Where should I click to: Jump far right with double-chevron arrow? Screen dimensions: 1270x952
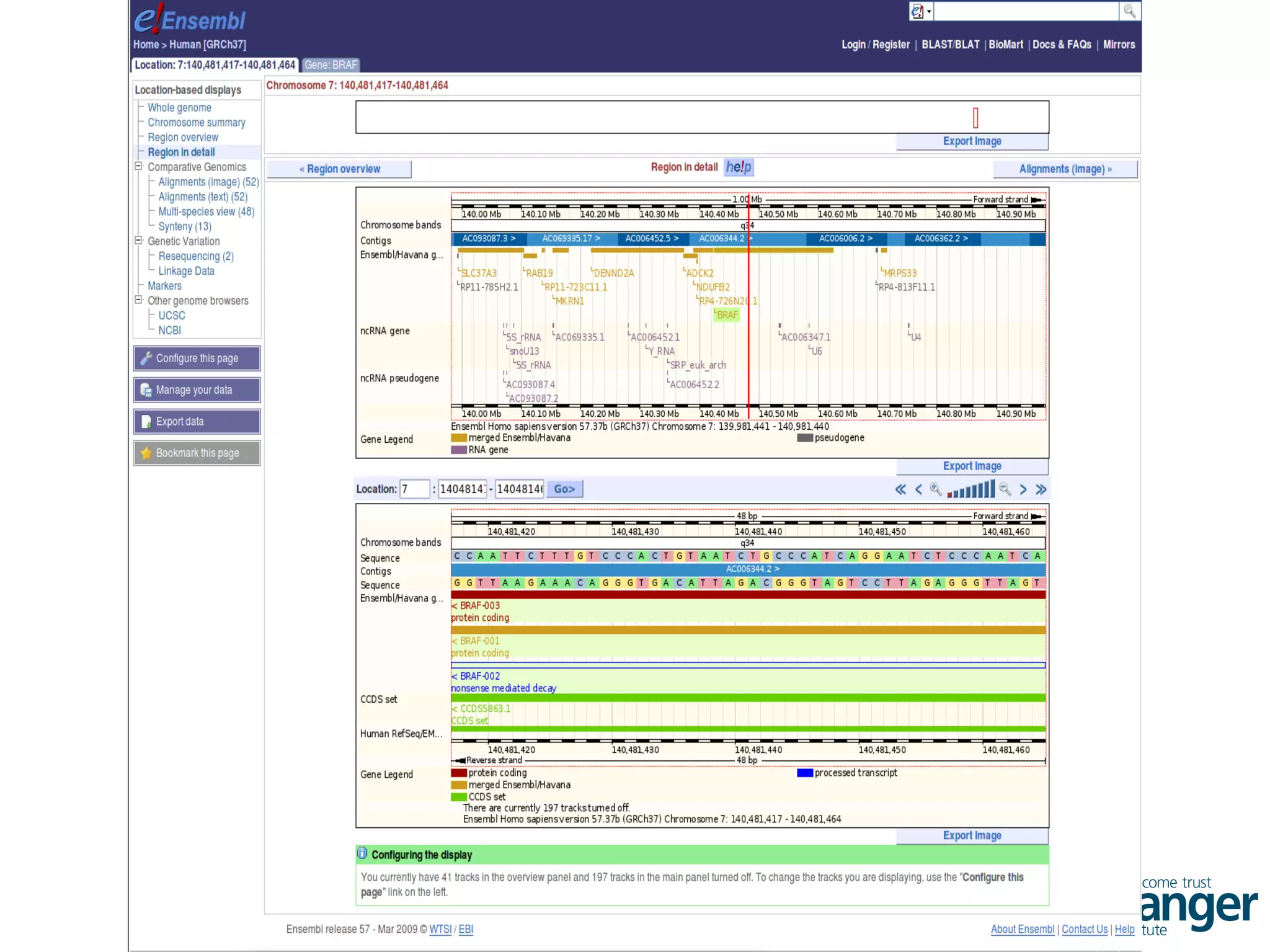tap(1041, 489)
